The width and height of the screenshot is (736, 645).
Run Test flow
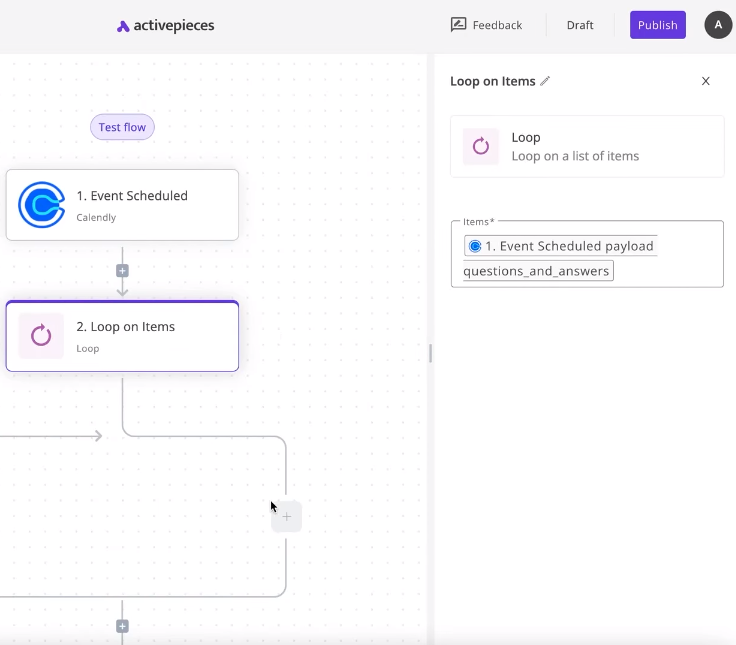coord(122,127)
